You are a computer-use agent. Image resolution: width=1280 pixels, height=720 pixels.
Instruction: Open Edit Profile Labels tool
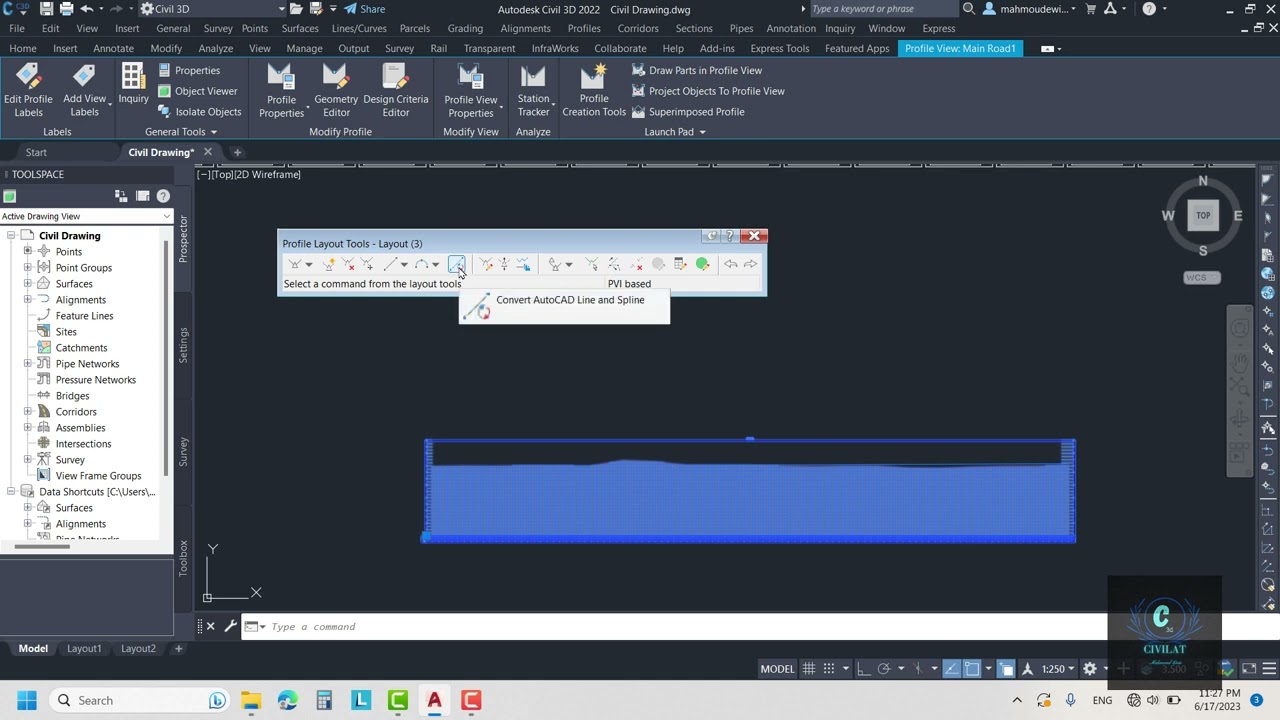(x=28, y=91)
